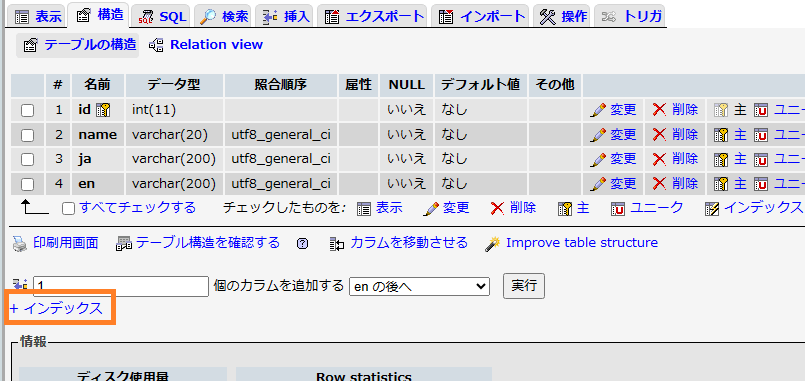805x381 pixels.
Task: Click the ユニーク icon in id row
Action: pos(760,110)
